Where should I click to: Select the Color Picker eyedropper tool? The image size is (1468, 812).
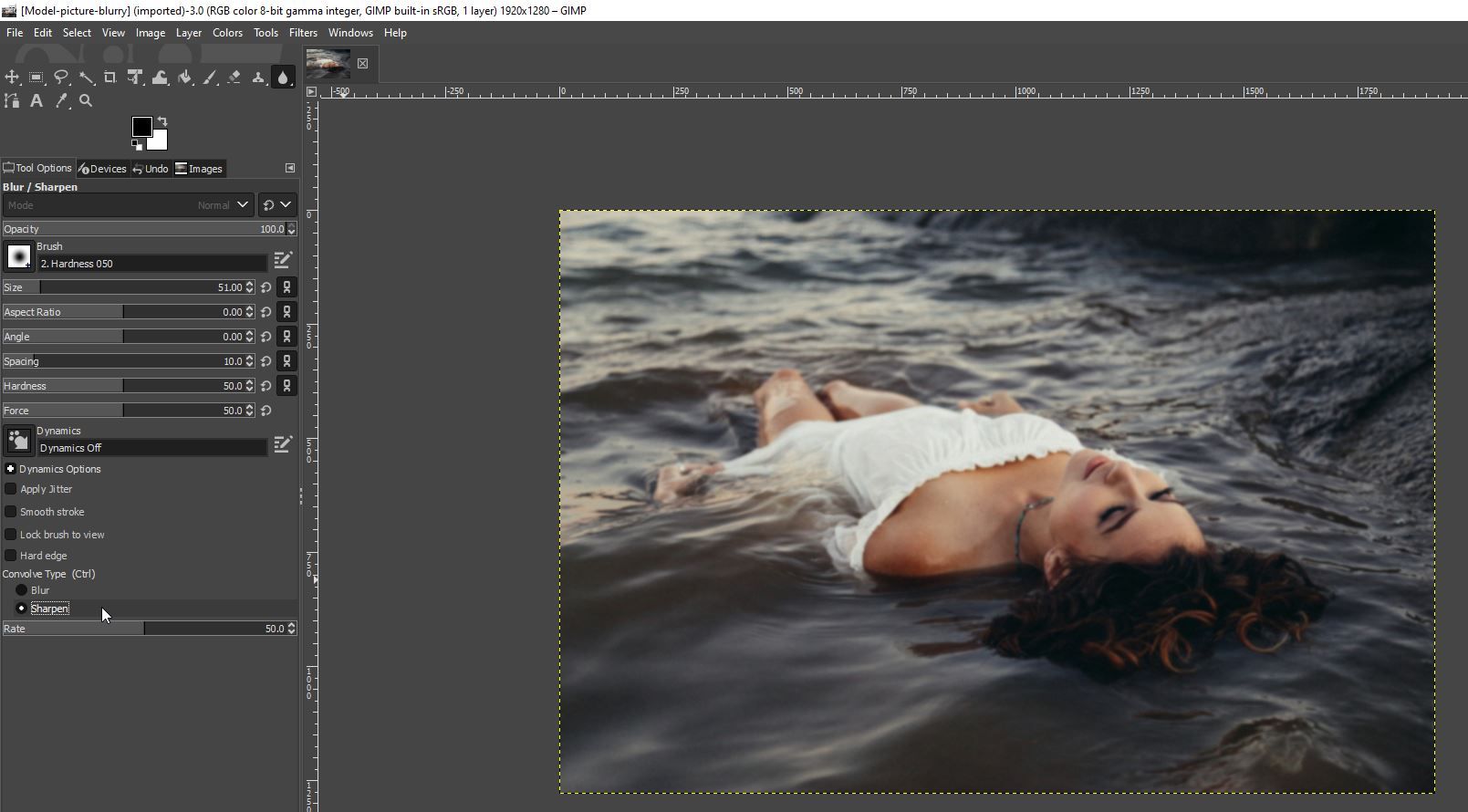click(x=61, y=101)
